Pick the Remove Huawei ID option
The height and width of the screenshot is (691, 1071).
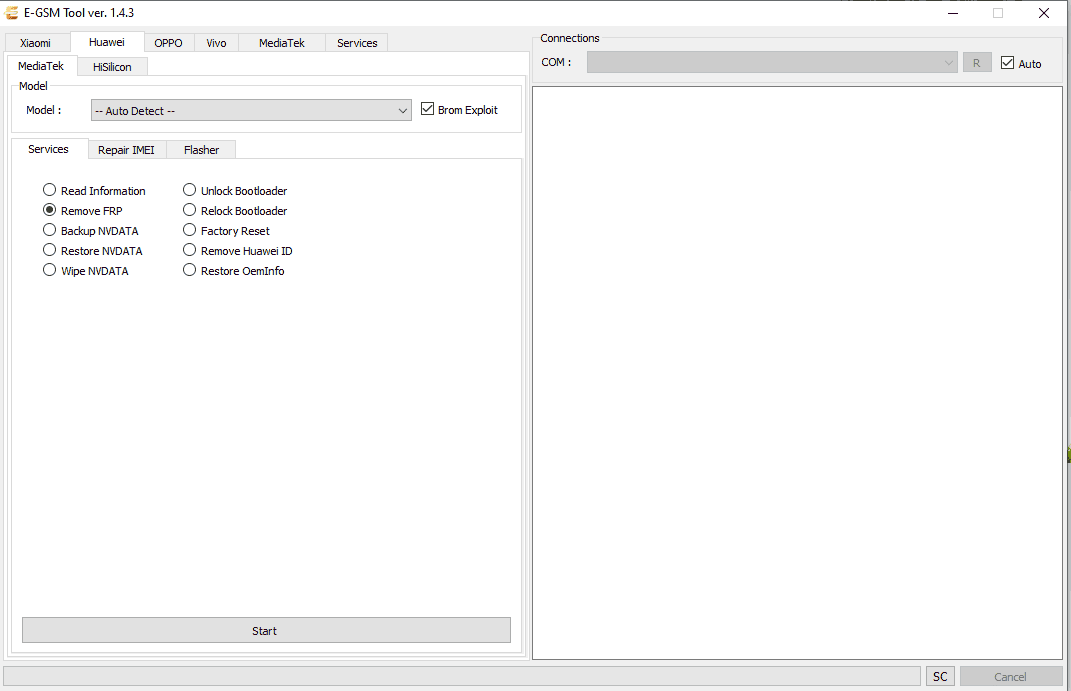[x=238, y=251]
